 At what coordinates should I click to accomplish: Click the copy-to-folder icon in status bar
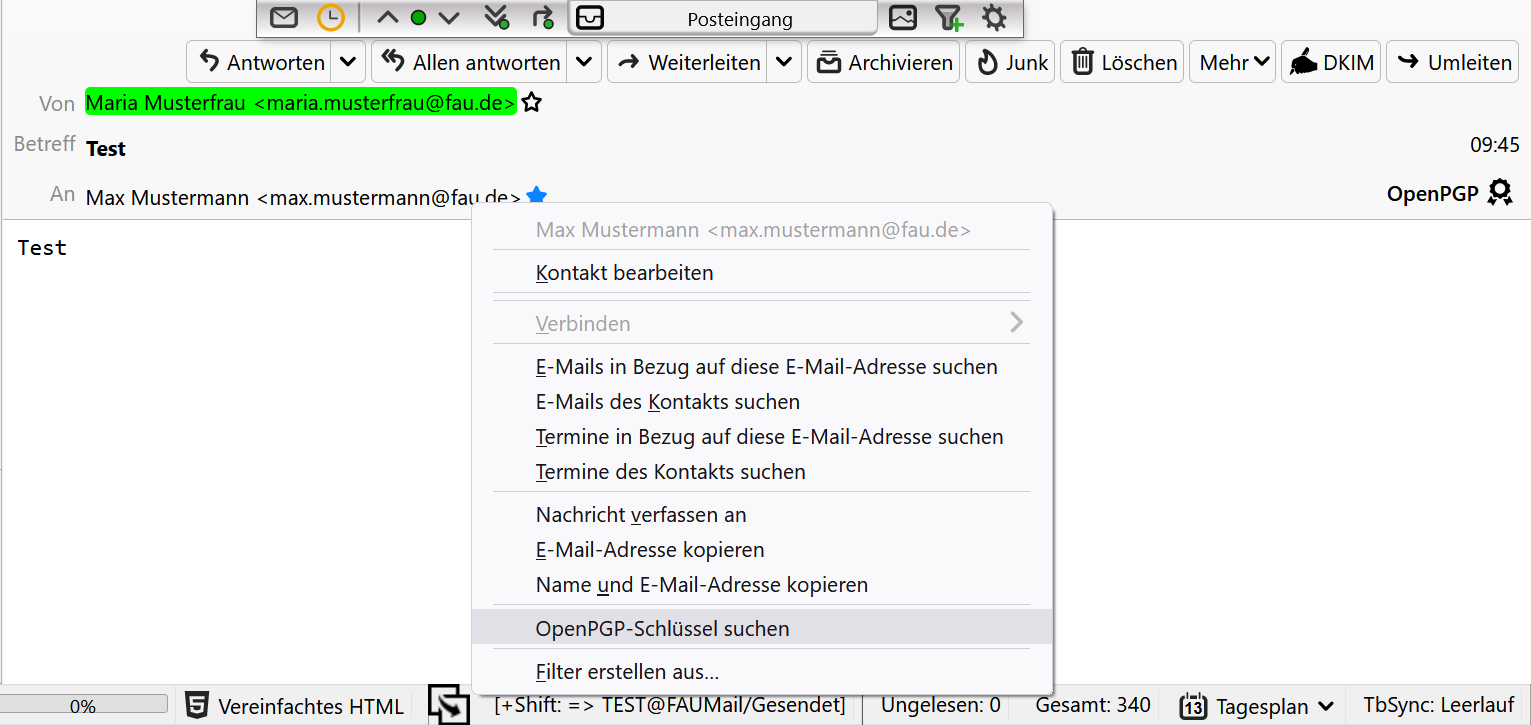(x=449, y=705)
